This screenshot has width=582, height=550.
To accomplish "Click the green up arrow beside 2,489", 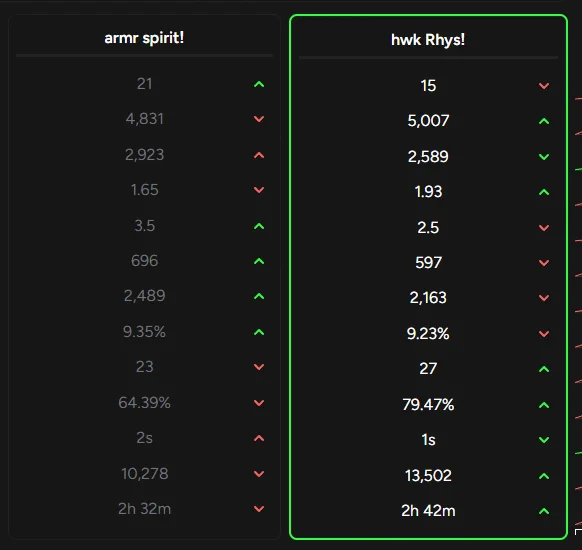I will tap(259, 296).
